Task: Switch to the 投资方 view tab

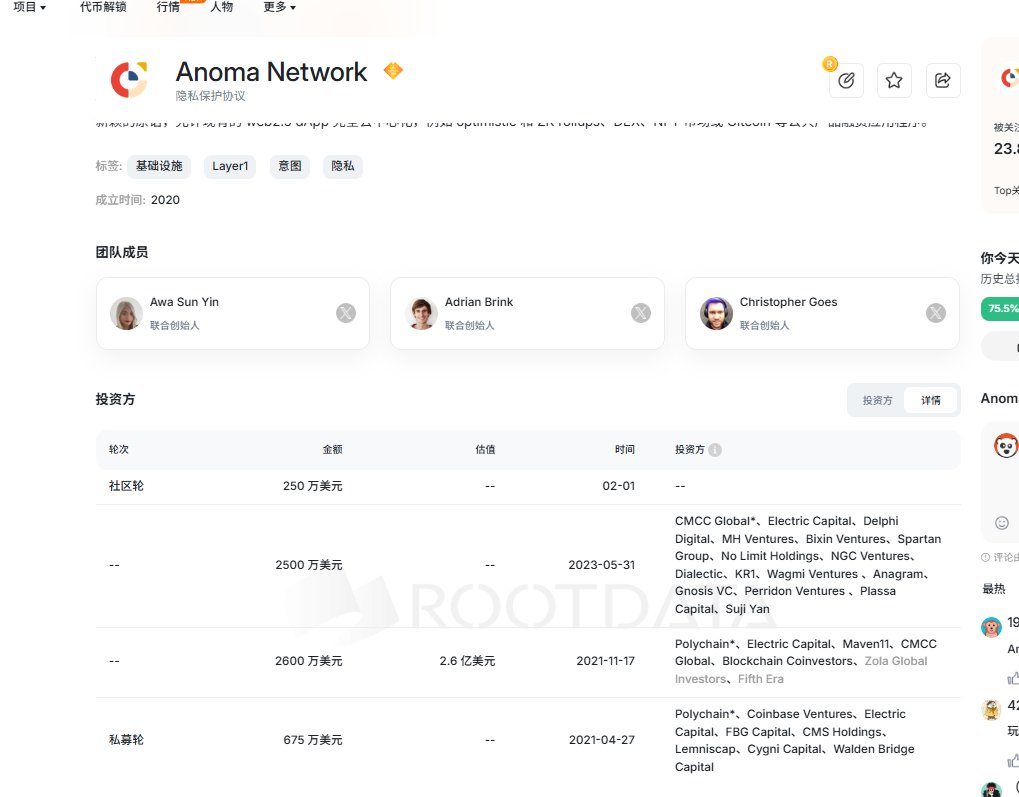Action: (877, 400)
